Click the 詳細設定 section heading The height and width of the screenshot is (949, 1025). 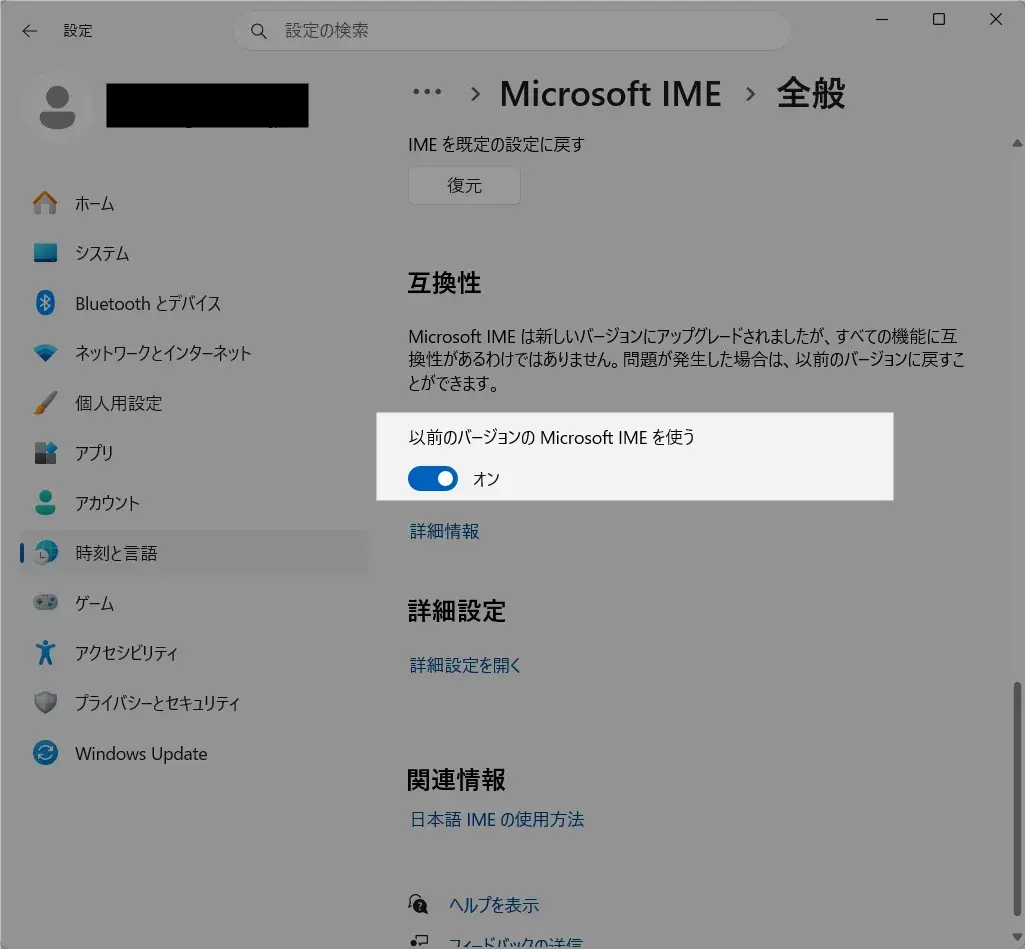click(x=456, y=611)
